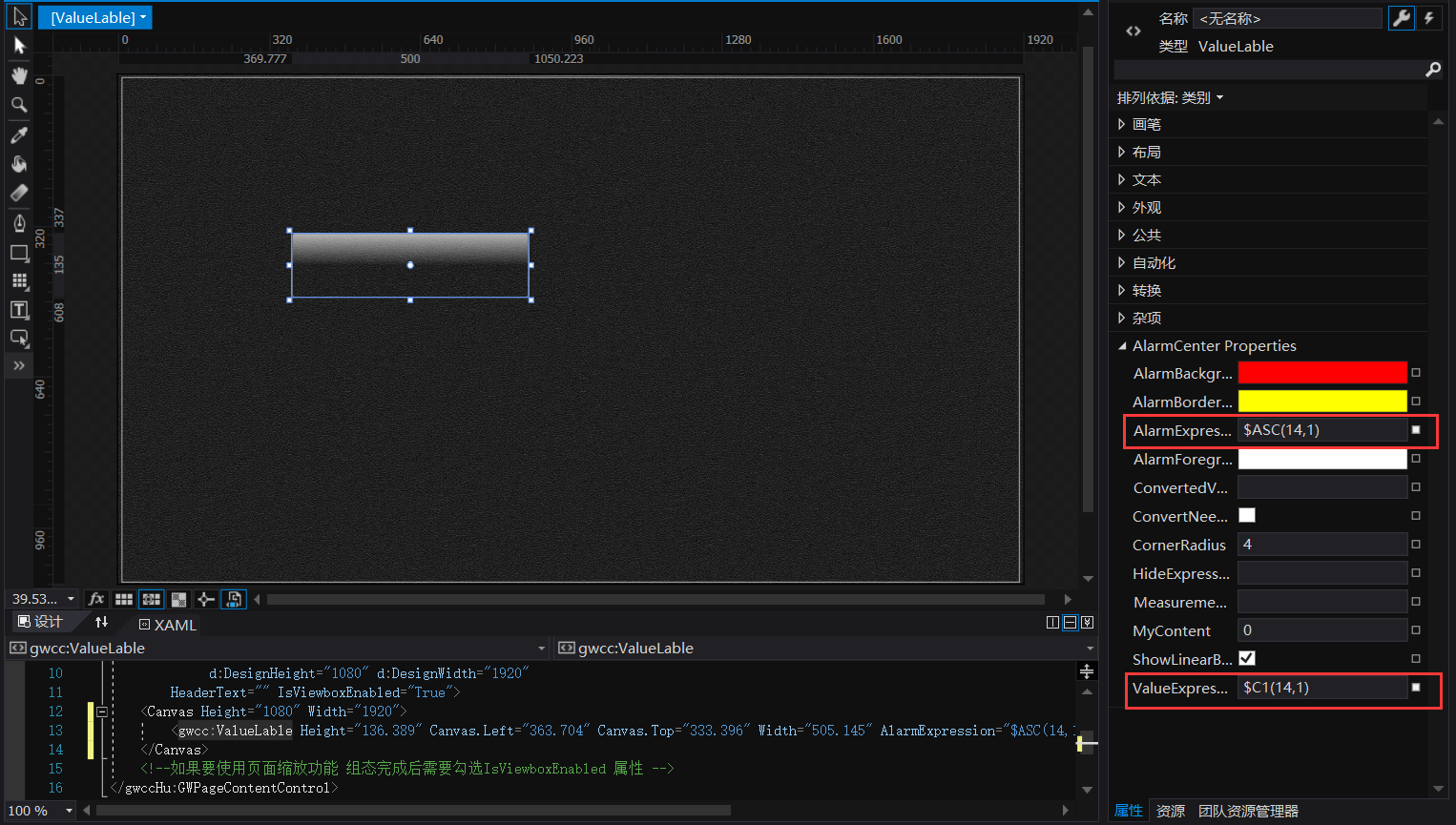
Task: Select the Rectangle shape tool
Action: 19,253
